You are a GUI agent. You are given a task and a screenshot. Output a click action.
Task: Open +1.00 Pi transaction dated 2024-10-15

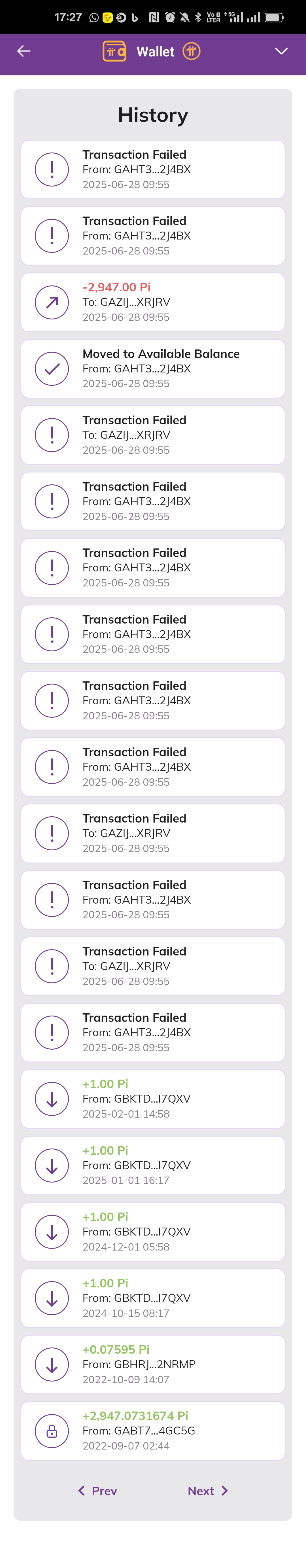(x=153, y=1298)
